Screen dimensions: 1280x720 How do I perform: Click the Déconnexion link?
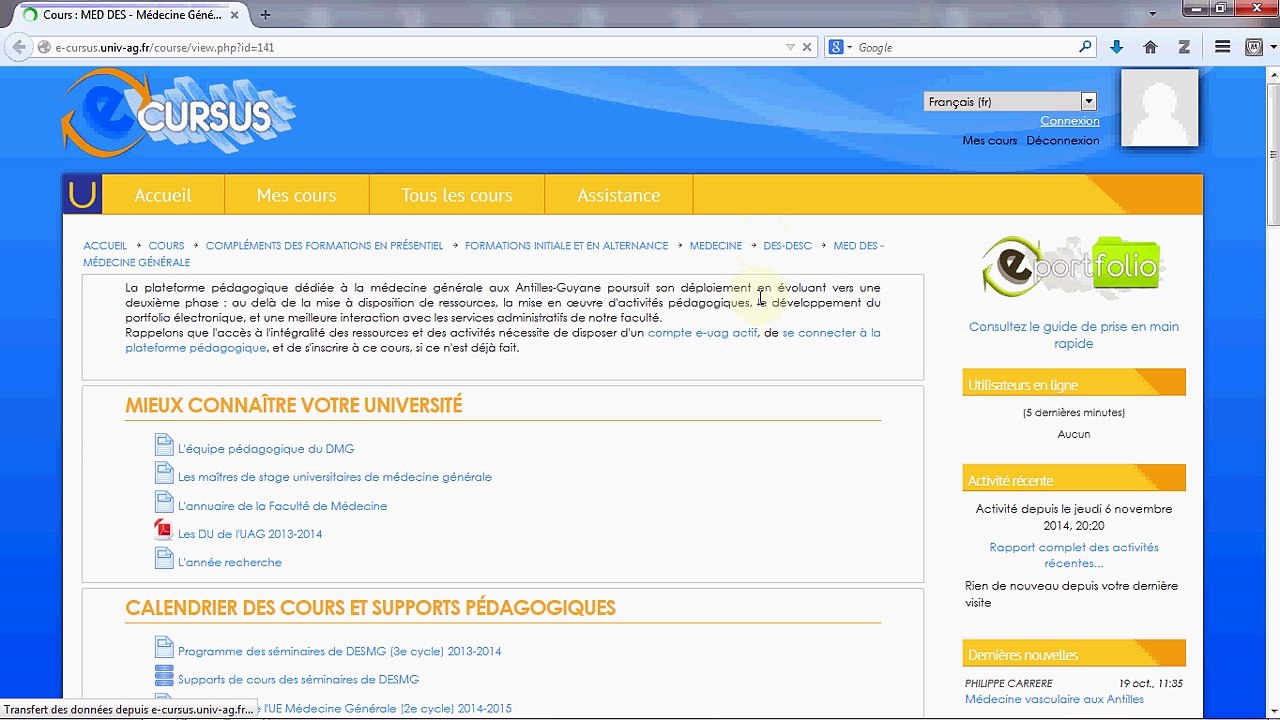tap(1063, 141)
